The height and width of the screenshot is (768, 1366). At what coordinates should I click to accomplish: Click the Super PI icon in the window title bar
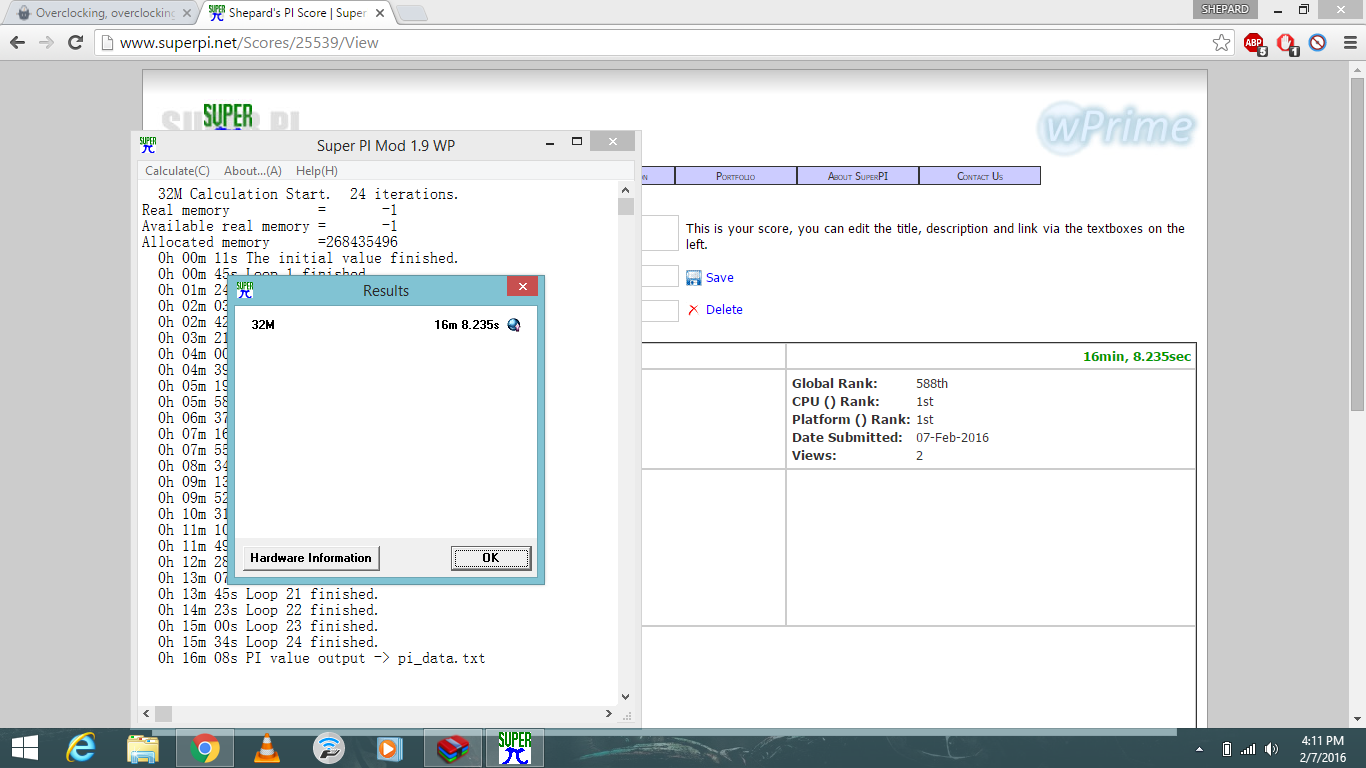click(x=148, y=145)
